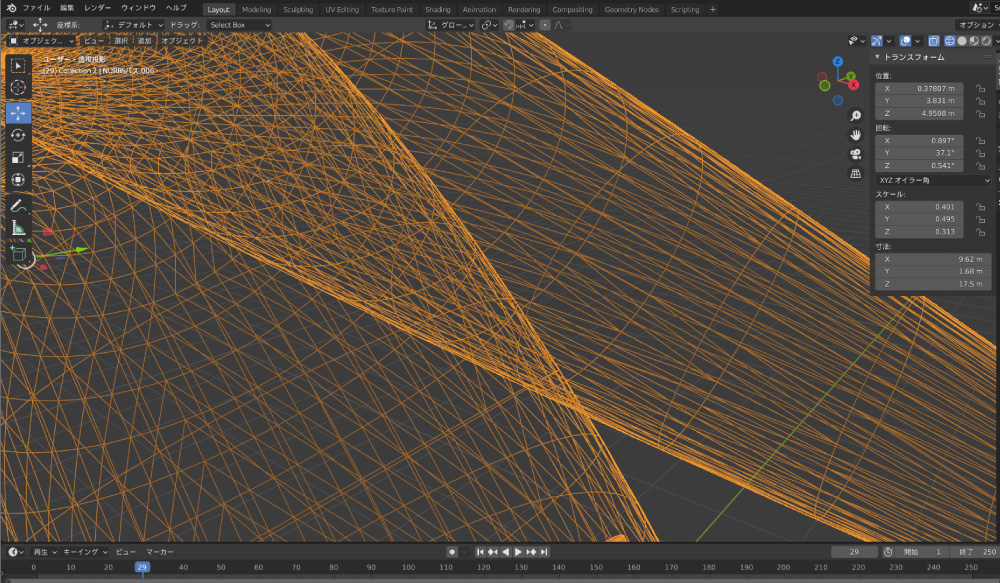The height and width of the screenshot is (583, 1000).
Task: Open the 追加 menu in the viewport header
Action: (145, 41)
